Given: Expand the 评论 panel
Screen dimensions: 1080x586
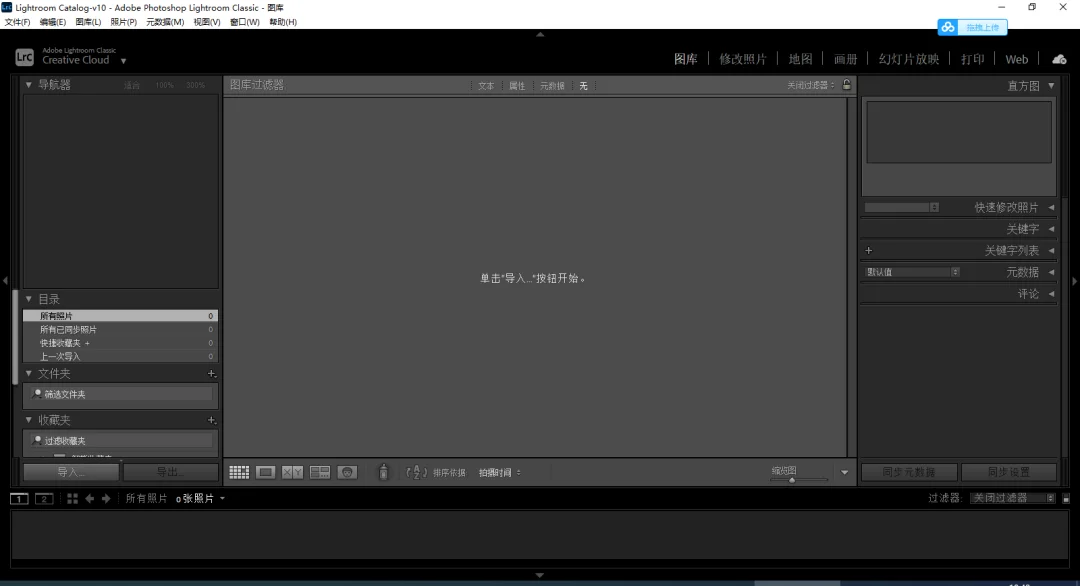Looking at the screenshot, I should [x=1051, y=294].
